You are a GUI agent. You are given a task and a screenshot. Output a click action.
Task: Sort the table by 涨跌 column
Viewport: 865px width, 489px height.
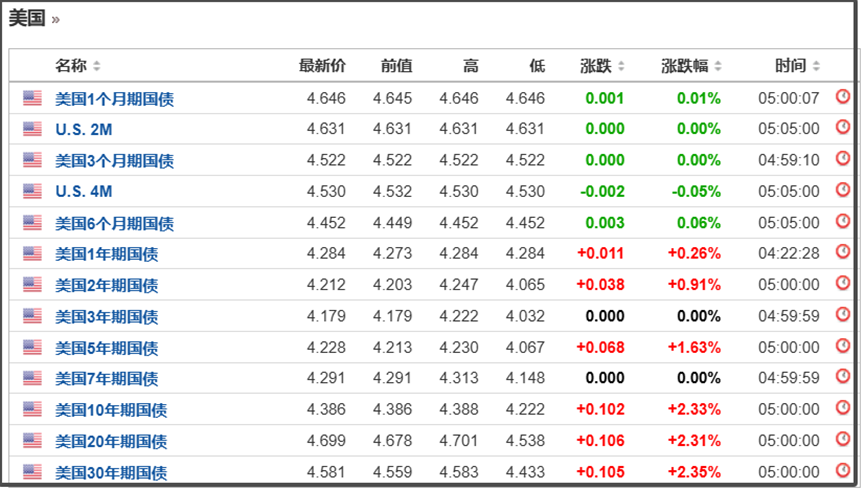click(x=602, y=66)
